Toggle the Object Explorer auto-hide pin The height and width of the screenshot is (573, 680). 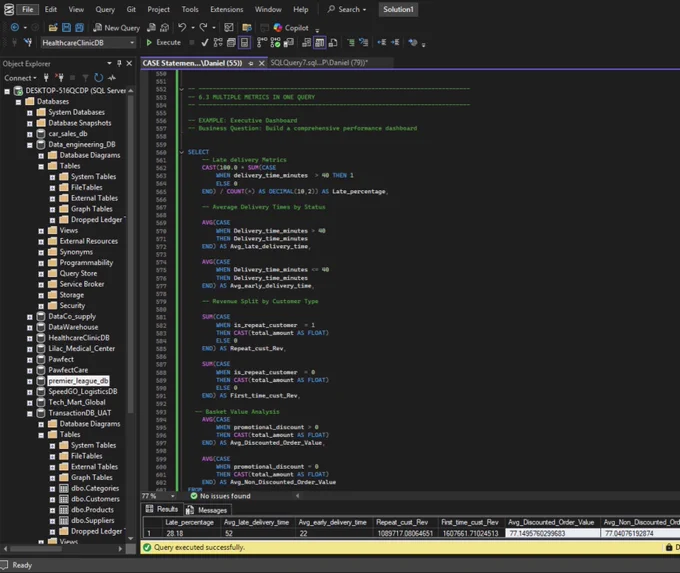(119, 63)
